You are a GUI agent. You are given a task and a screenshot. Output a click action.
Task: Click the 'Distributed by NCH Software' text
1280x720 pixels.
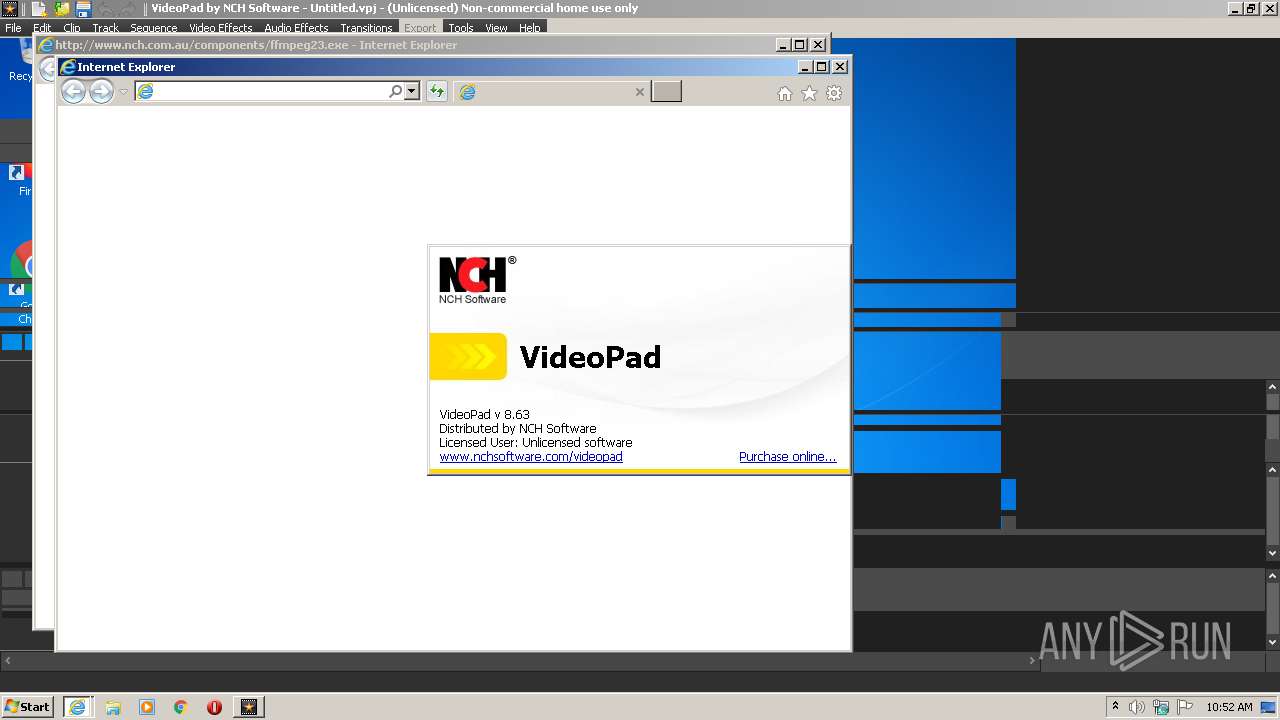(518, 428)
